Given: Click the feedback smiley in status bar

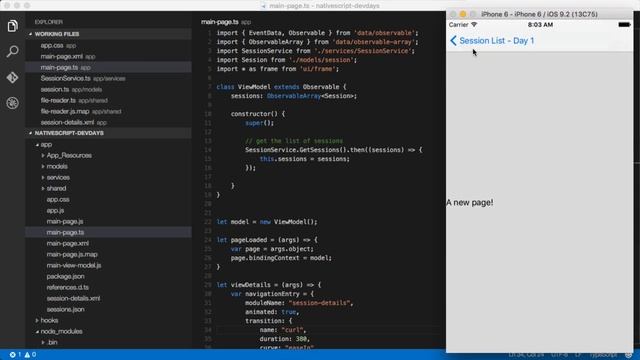Looking at the screenshot, I should (x=629, y=355).
